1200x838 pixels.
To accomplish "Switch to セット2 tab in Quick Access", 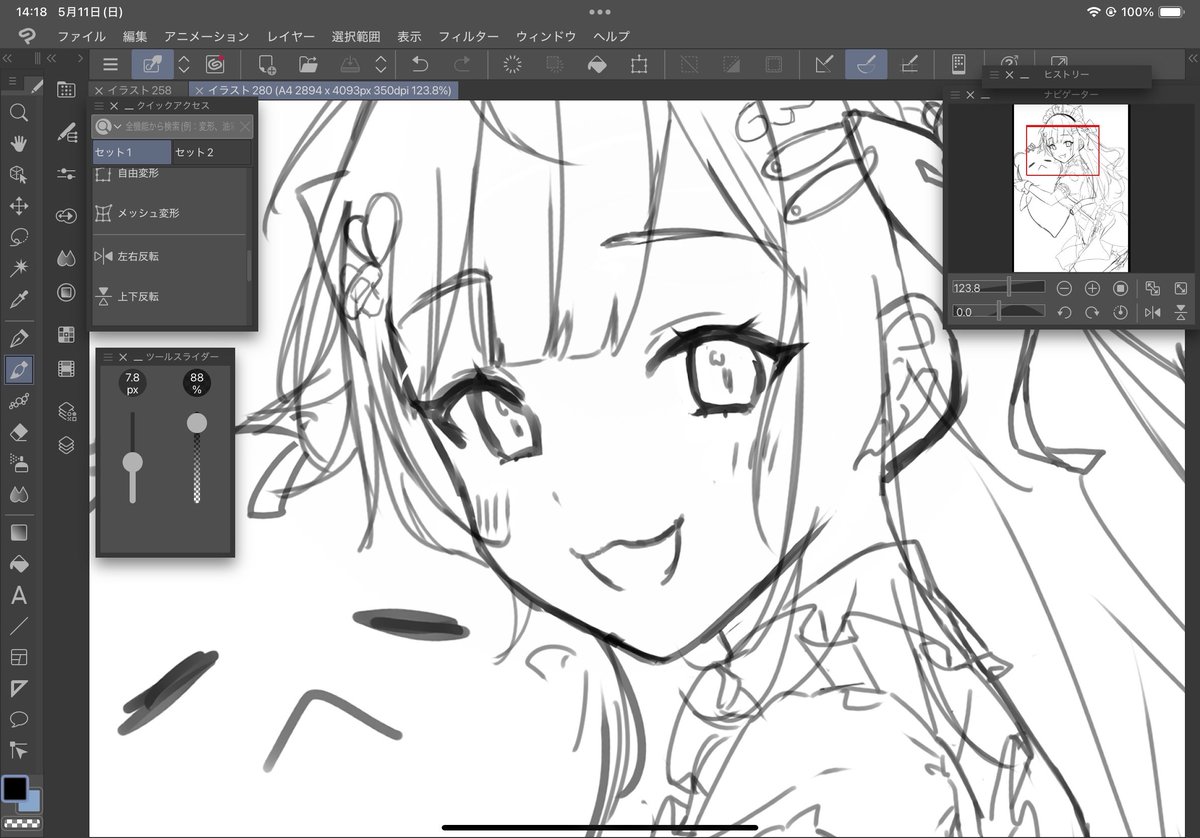I will coord(211,153).
